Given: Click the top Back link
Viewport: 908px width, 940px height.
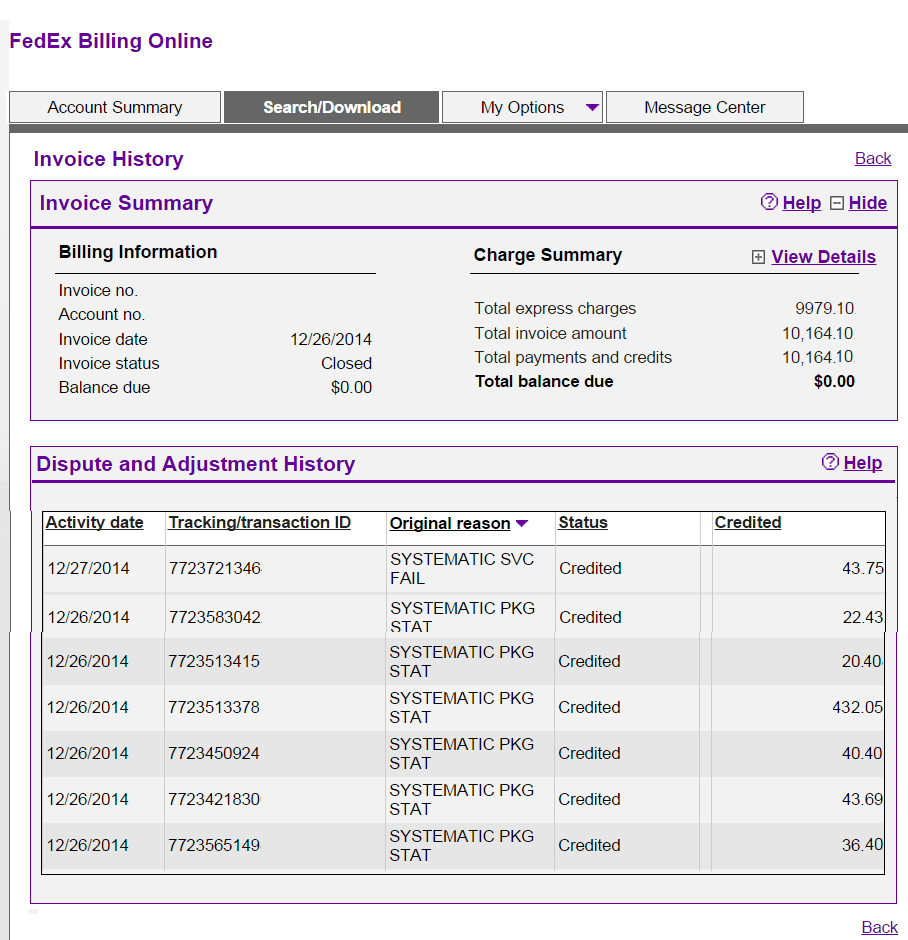Looking at the screenshot, I should (873, 158).
